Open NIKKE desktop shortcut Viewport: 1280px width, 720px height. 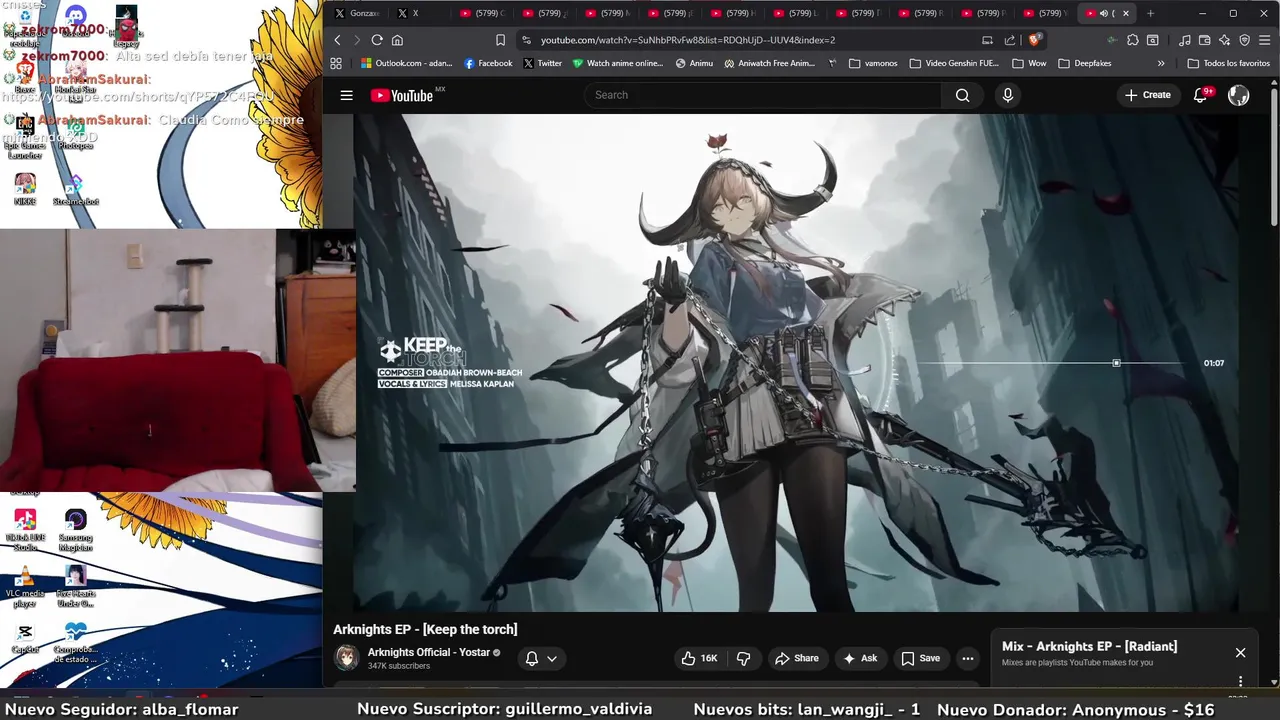point(25,190)
